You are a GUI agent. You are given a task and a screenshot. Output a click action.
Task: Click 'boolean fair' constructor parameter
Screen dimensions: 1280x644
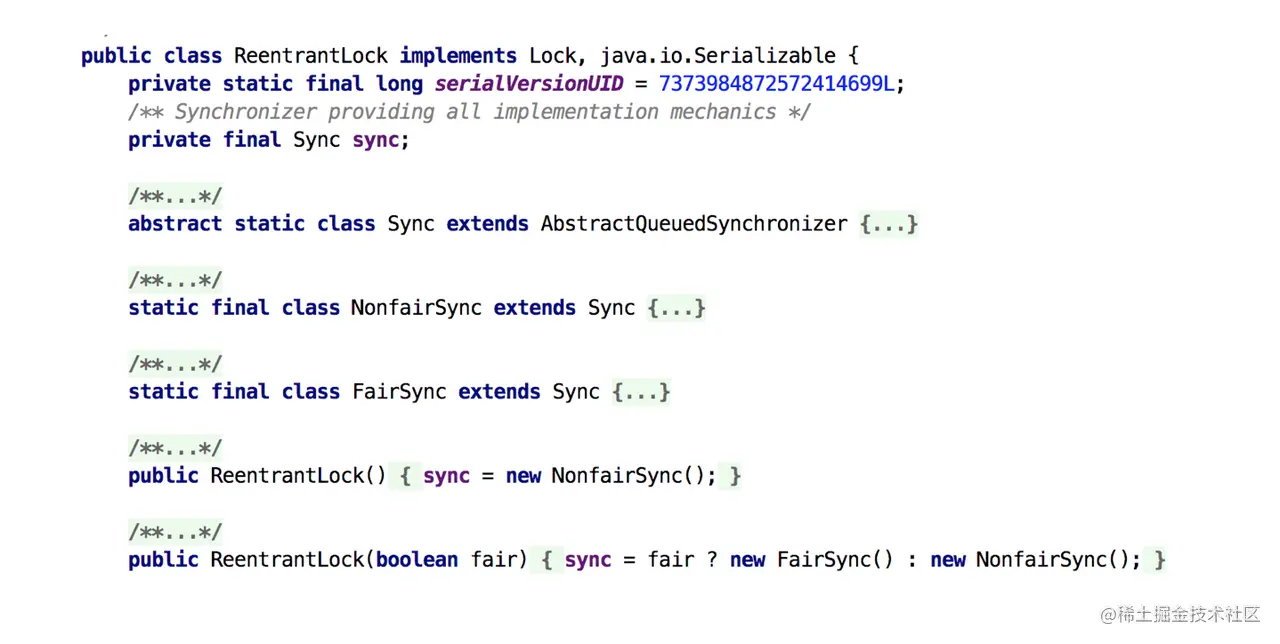[x=446, y=560]
